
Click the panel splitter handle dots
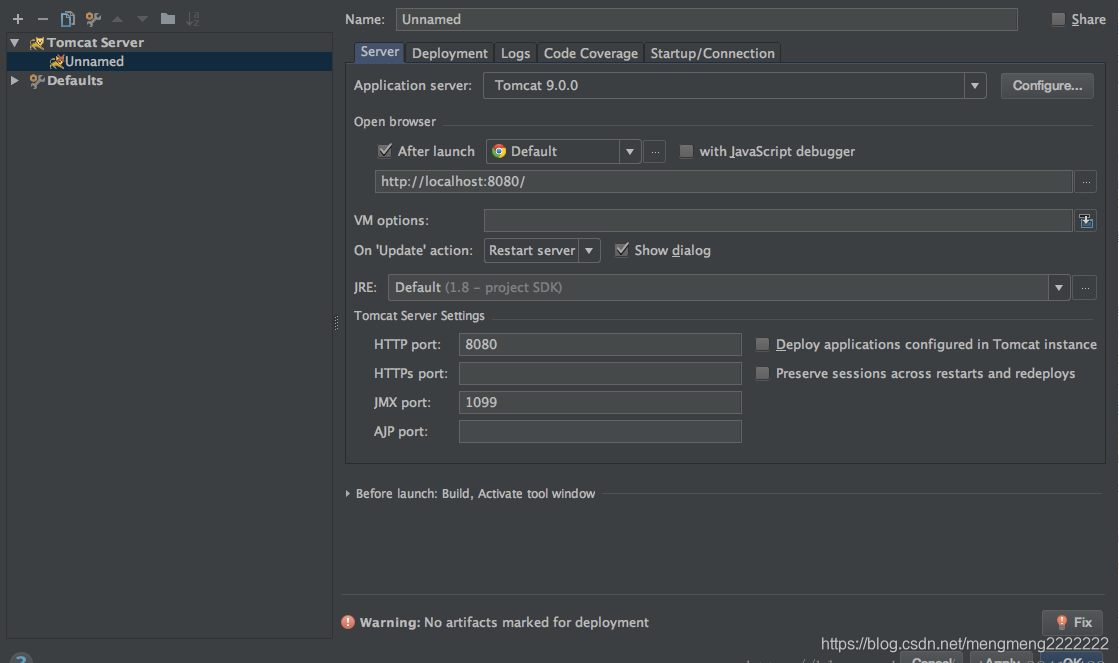click(x=336, y=323)
